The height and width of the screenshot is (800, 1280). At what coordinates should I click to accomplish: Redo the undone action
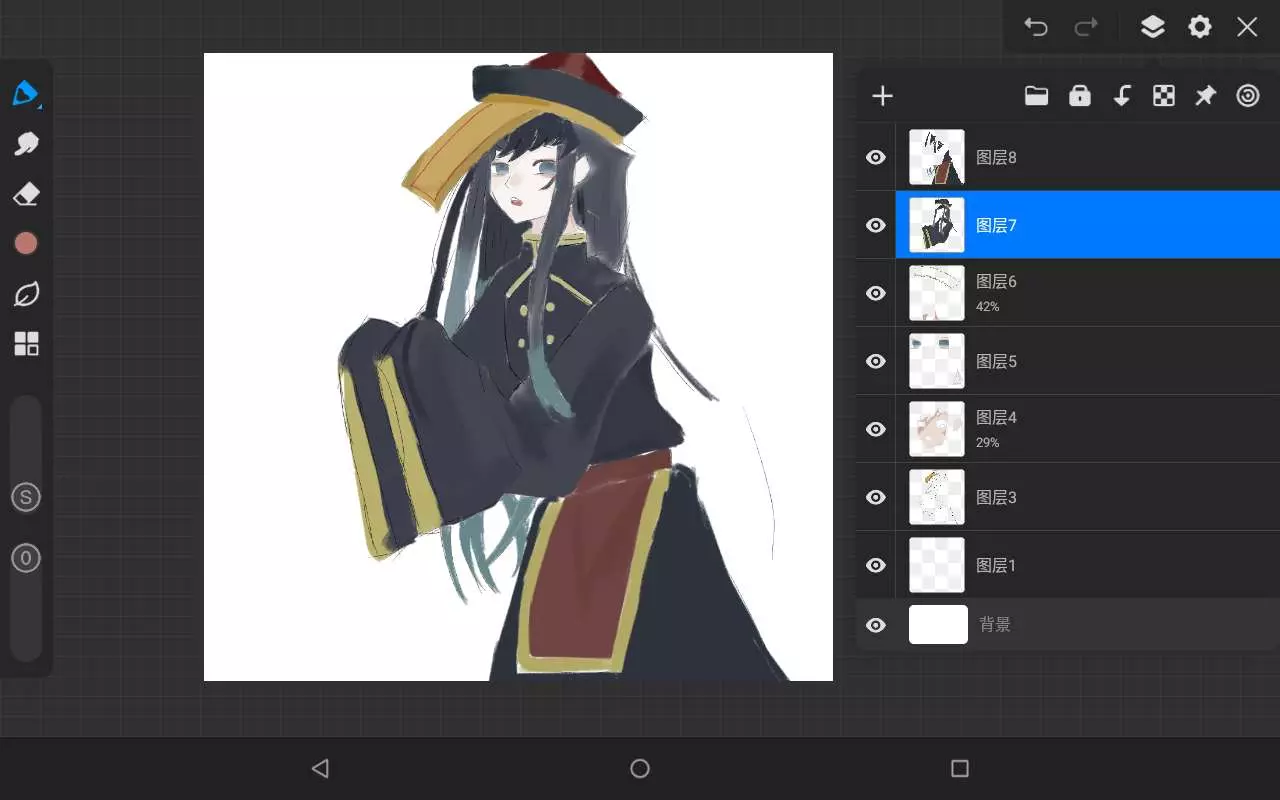1086,27
